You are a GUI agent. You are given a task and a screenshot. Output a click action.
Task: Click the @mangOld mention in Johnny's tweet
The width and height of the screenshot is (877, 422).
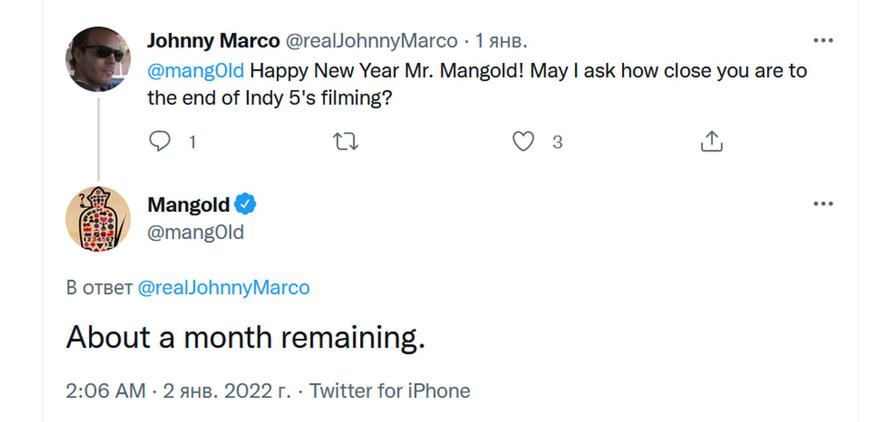point(195,72)
